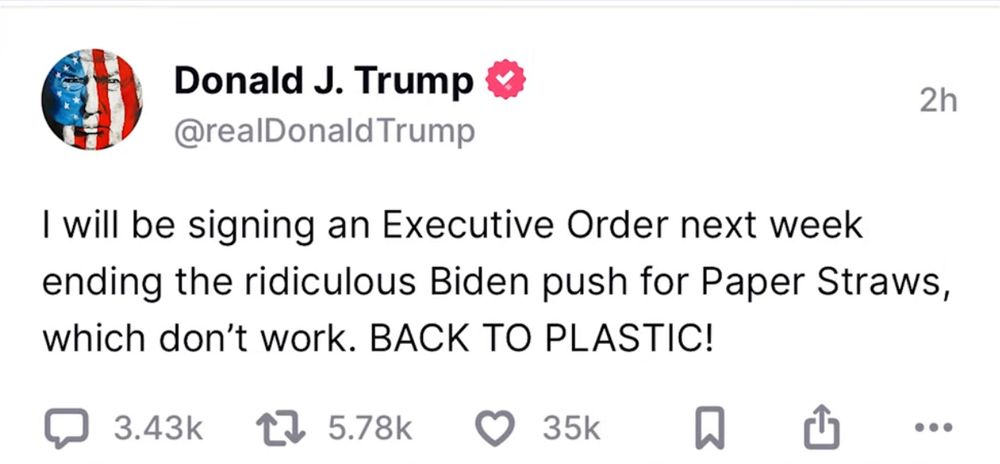Click the 2h timestamp

pyautogui.click(x=938, y=101)
